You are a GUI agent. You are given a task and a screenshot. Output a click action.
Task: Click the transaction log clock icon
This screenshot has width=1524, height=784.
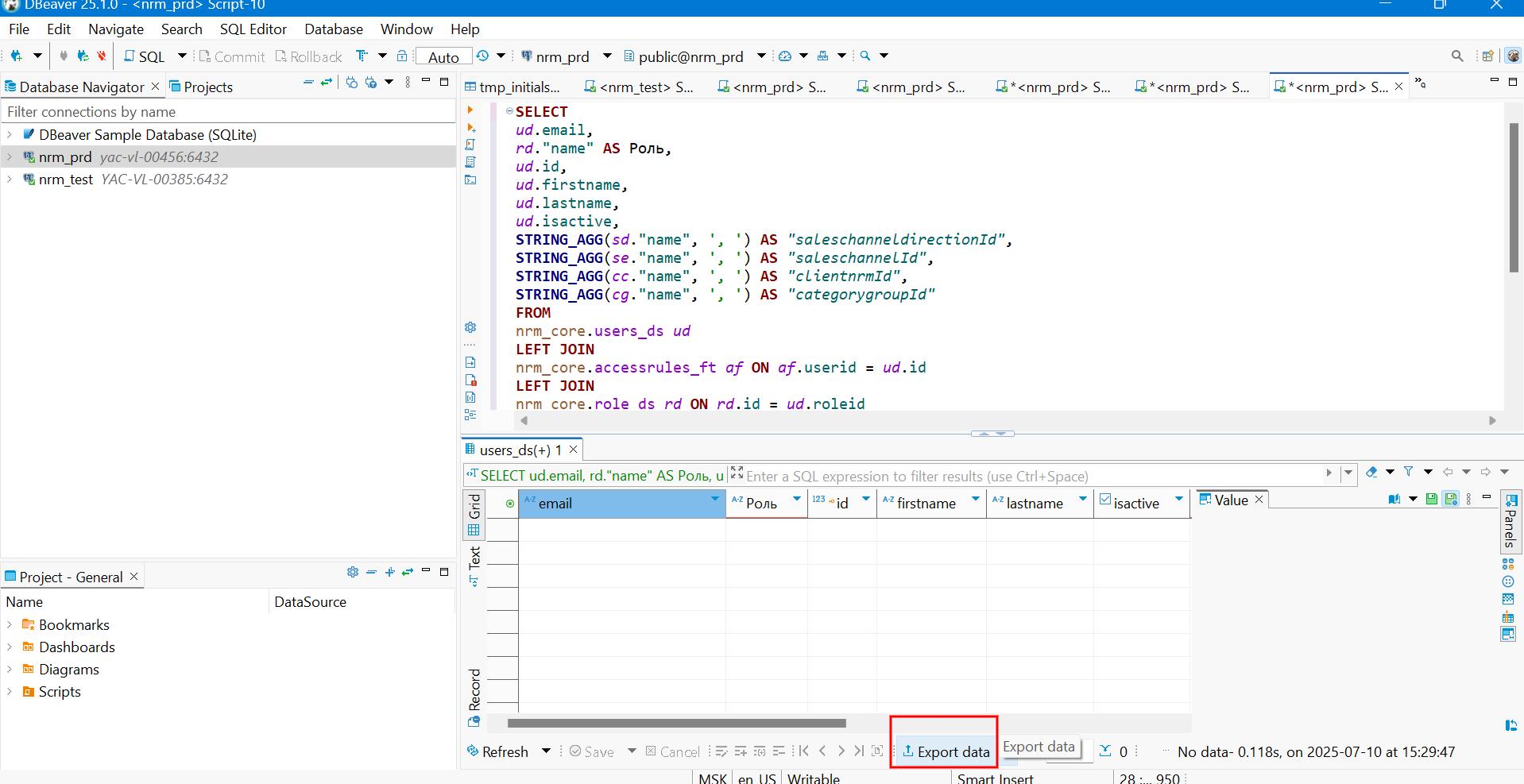[482, 56]
